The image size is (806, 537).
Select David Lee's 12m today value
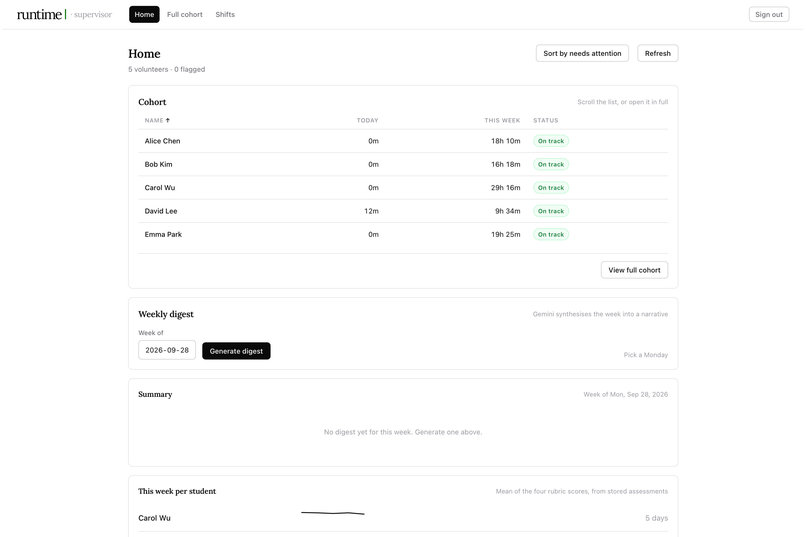[x=371, y=211]
